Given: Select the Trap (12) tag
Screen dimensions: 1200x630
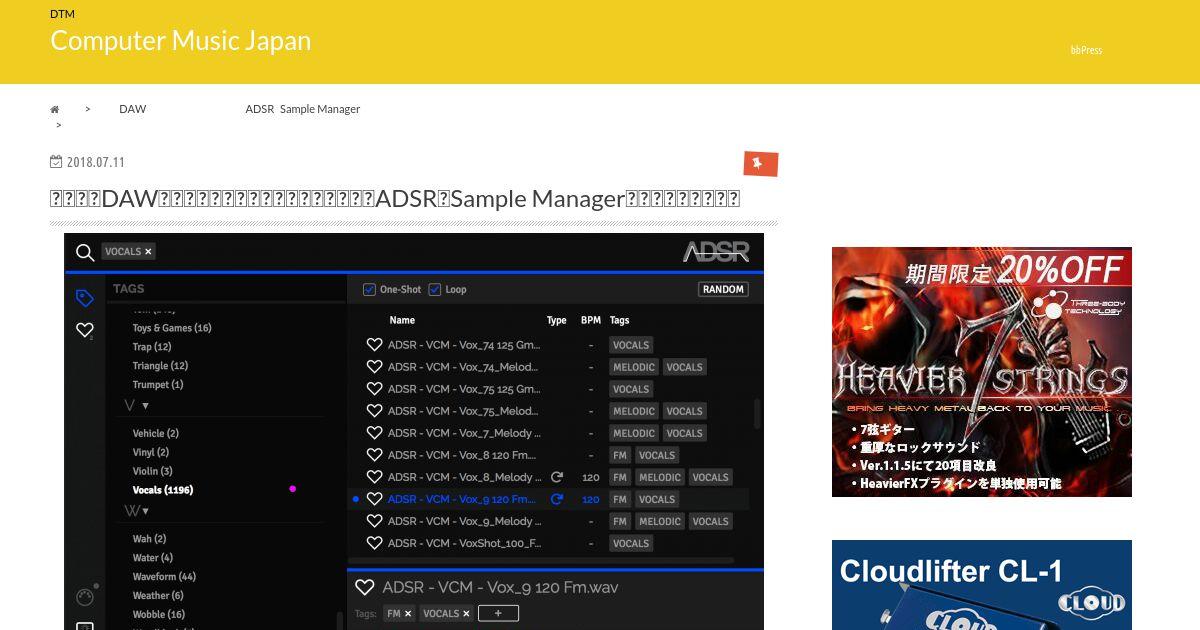Looking at the screenshot, I should (x=152, y=347).
